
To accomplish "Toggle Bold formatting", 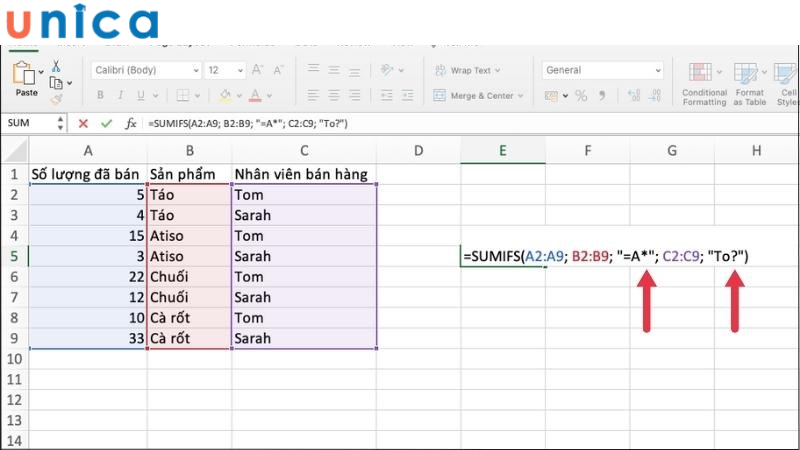I will 101,95.
